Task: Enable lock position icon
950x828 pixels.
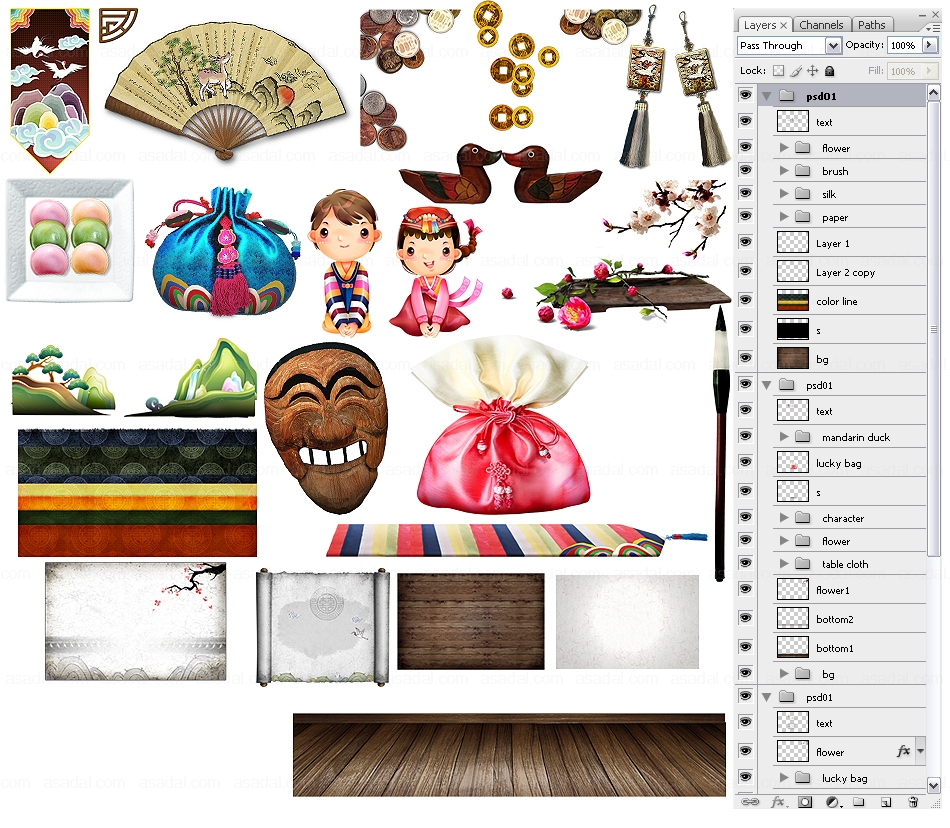Action: 812,71
